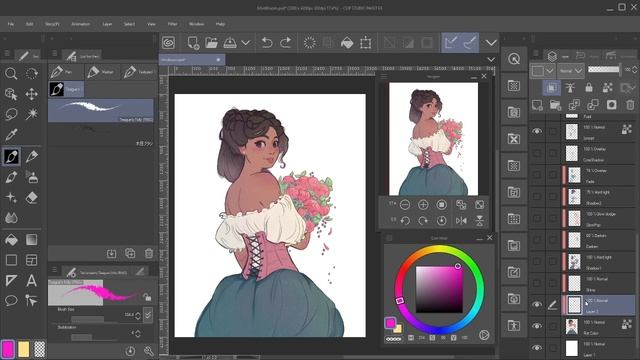640x360 pixels.
Task: Open the Animation menu
Action: click(x=81, y=24)
